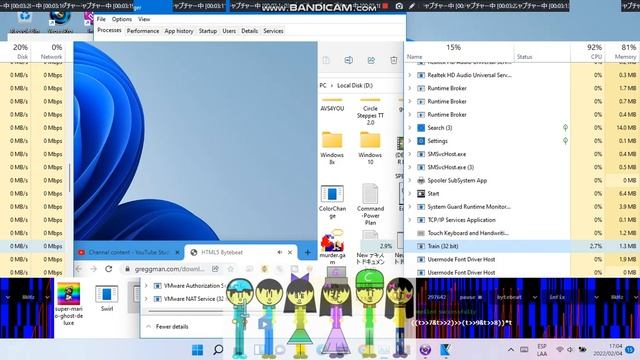Open the Windows Start menu
The image size is (640, 360).
(x=198, y=350)
